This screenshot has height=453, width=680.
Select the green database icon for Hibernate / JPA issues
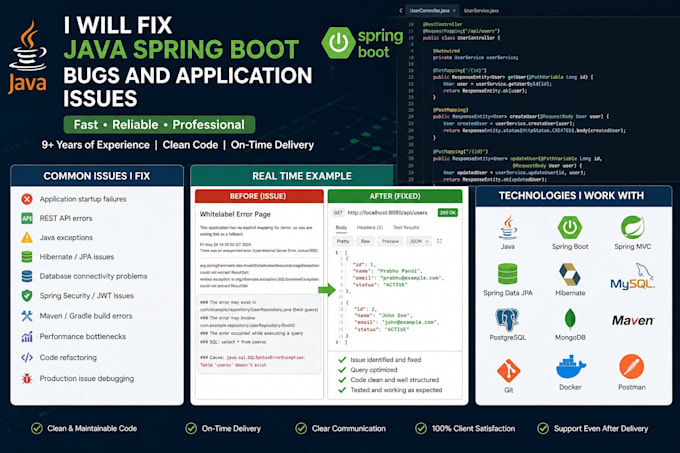click(27, 257)
